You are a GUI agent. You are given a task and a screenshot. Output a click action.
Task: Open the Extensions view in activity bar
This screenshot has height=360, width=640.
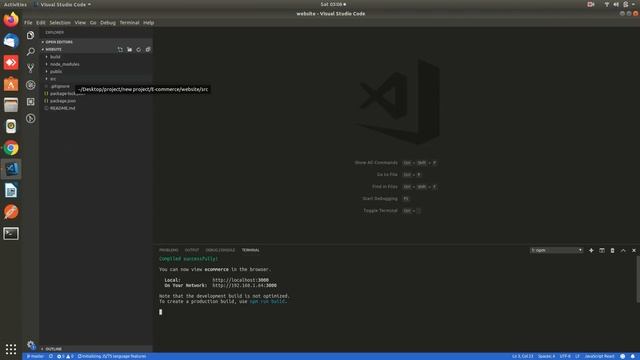(30, 102)
